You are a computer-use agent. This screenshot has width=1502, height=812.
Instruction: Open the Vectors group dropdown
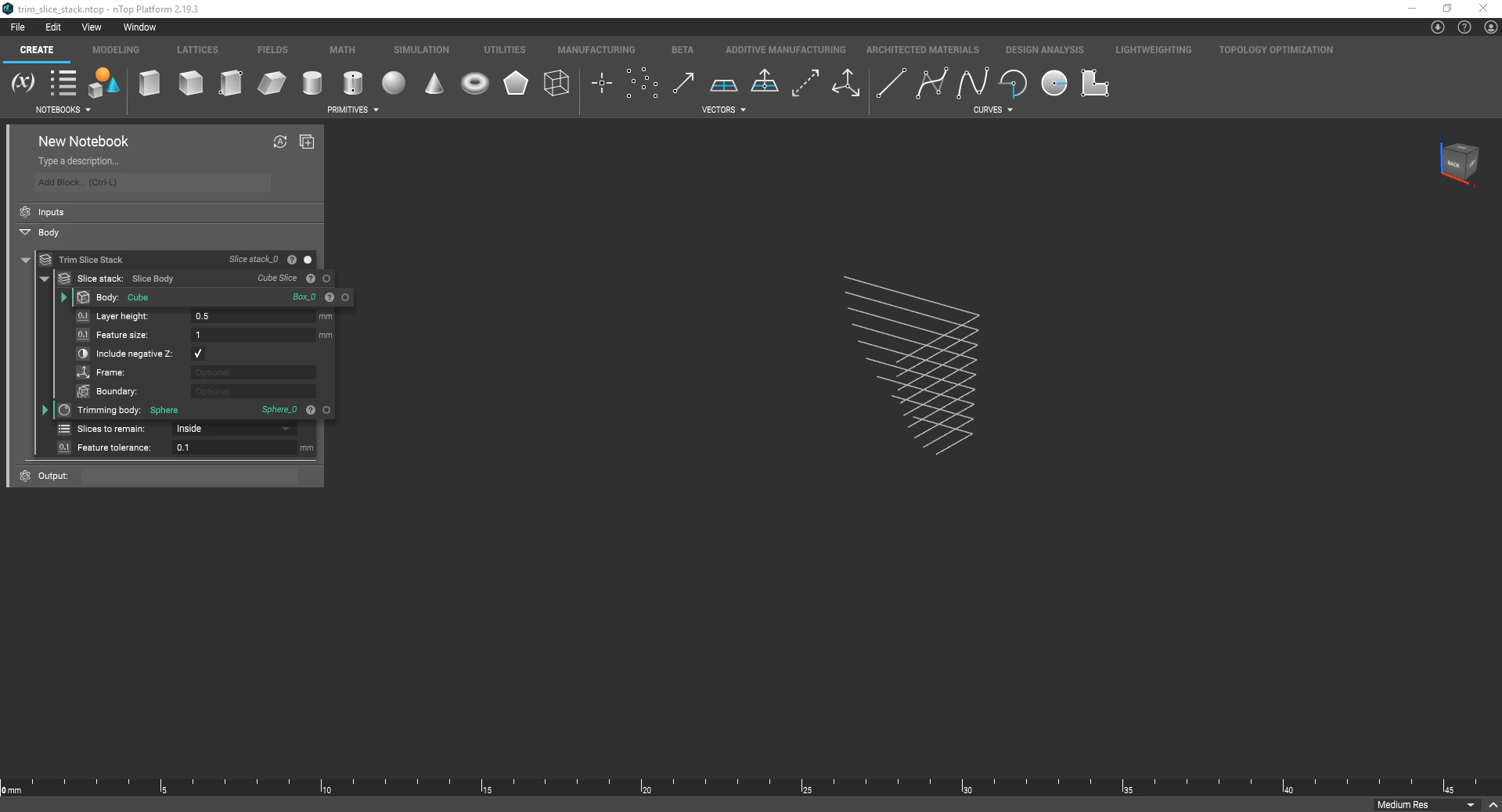[x=723, y=110]
